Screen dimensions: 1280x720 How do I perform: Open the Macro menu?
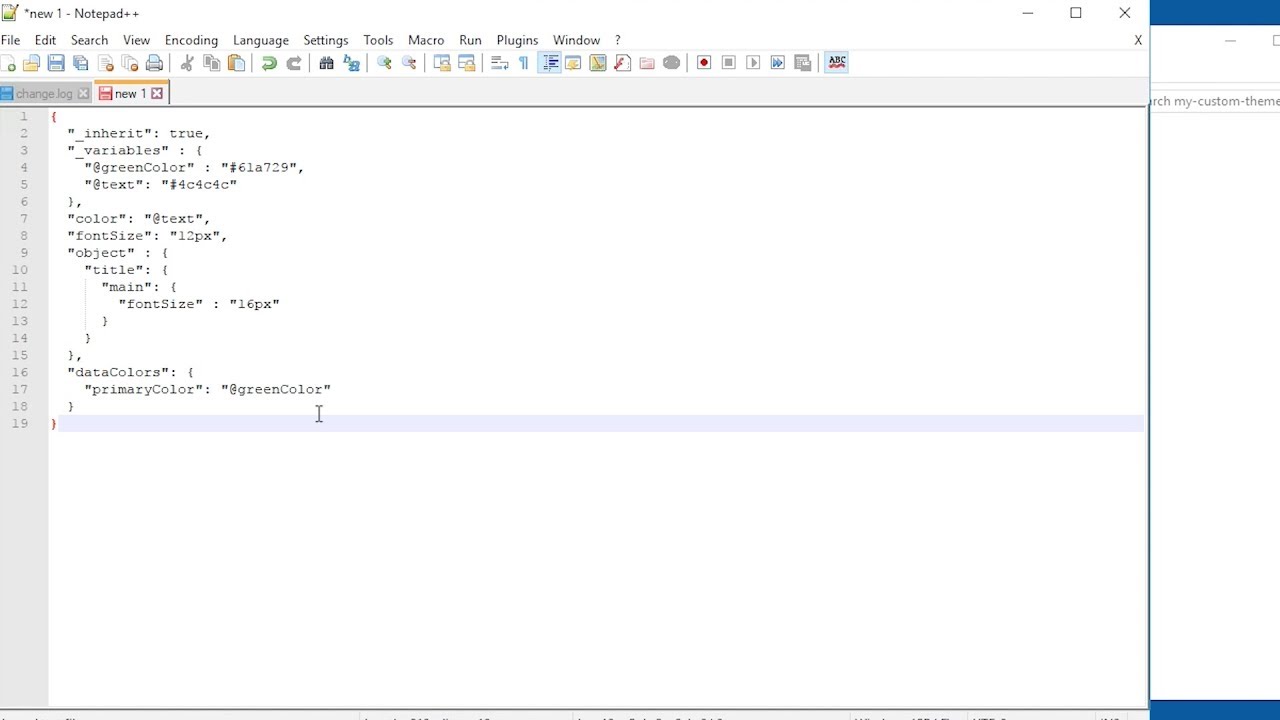[426, 40]
